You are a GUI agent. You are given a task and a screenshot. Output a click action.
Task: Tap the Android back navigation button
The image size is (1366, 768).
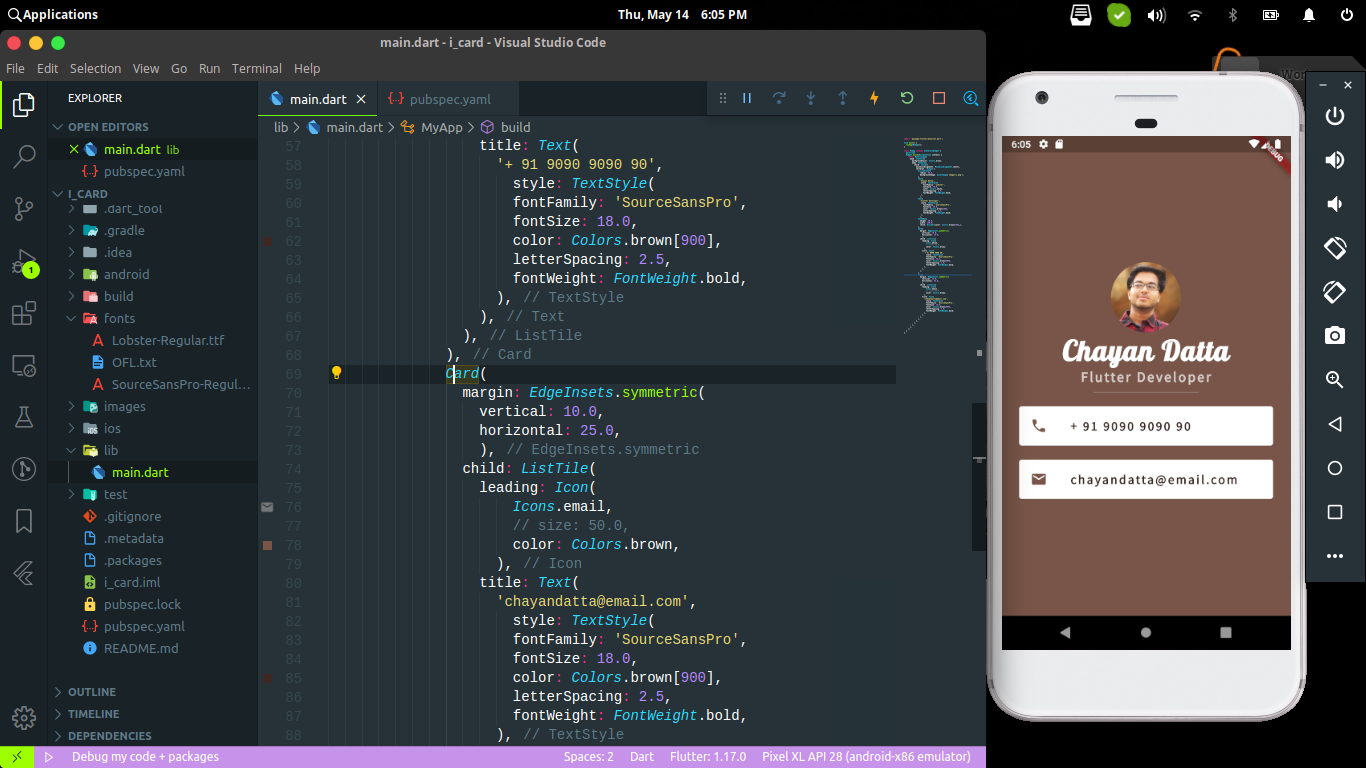tap(1065, 632)
